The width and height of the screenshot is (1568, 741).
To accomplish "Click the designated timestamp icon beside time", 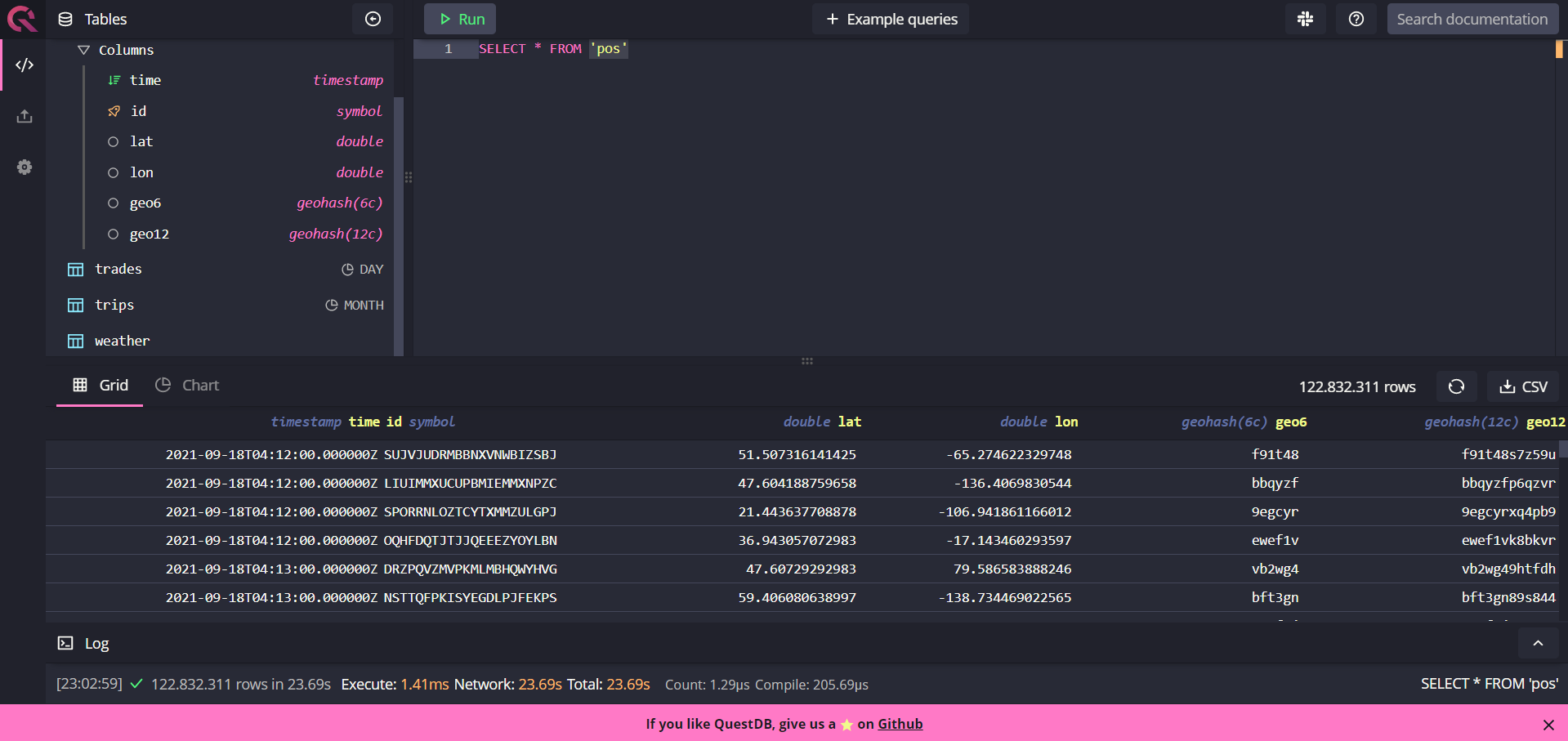I will point(114,80).
